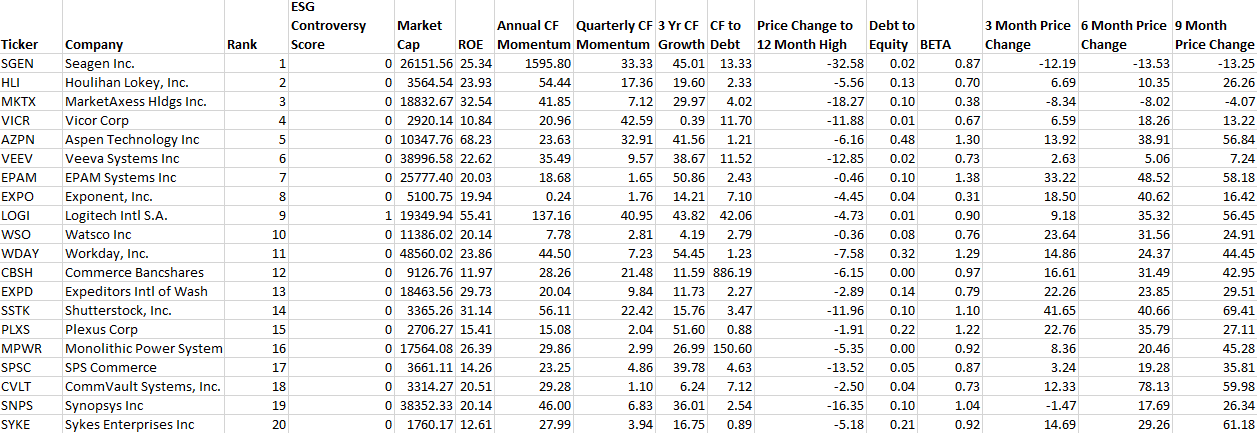Select the SYKE ticker cell
This screenshot has width=1257, height=433.
(20, 424)
